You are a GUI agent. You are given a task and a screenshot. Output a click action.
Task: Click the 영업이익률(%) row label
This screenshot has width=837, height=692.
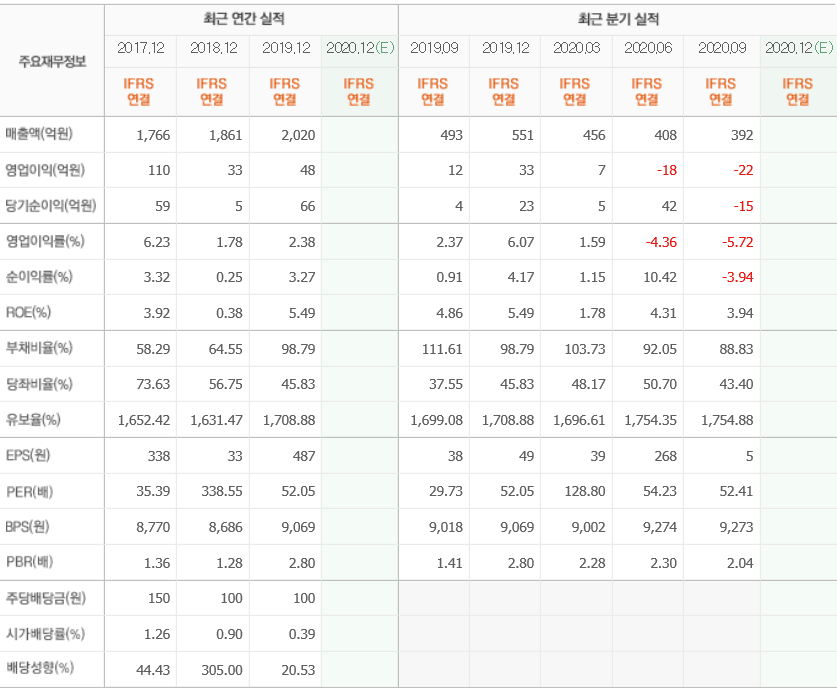[45, 241]
